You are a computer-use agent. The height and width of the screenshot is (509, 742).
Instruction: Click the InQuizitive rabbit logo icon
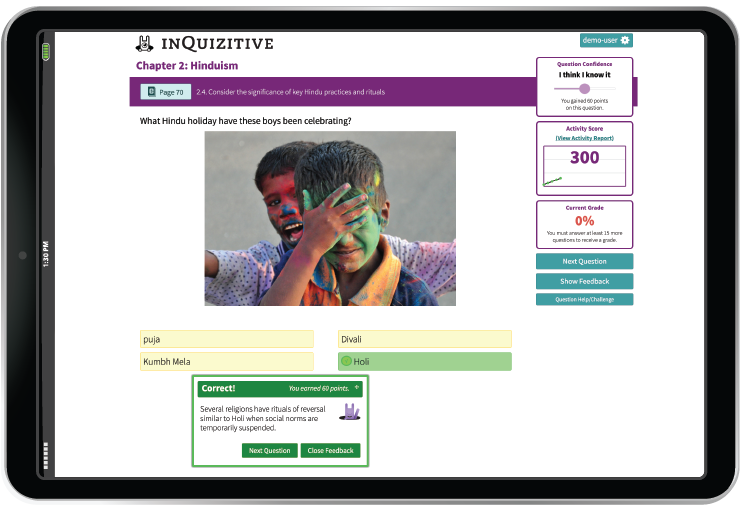[x=144, y=44]
